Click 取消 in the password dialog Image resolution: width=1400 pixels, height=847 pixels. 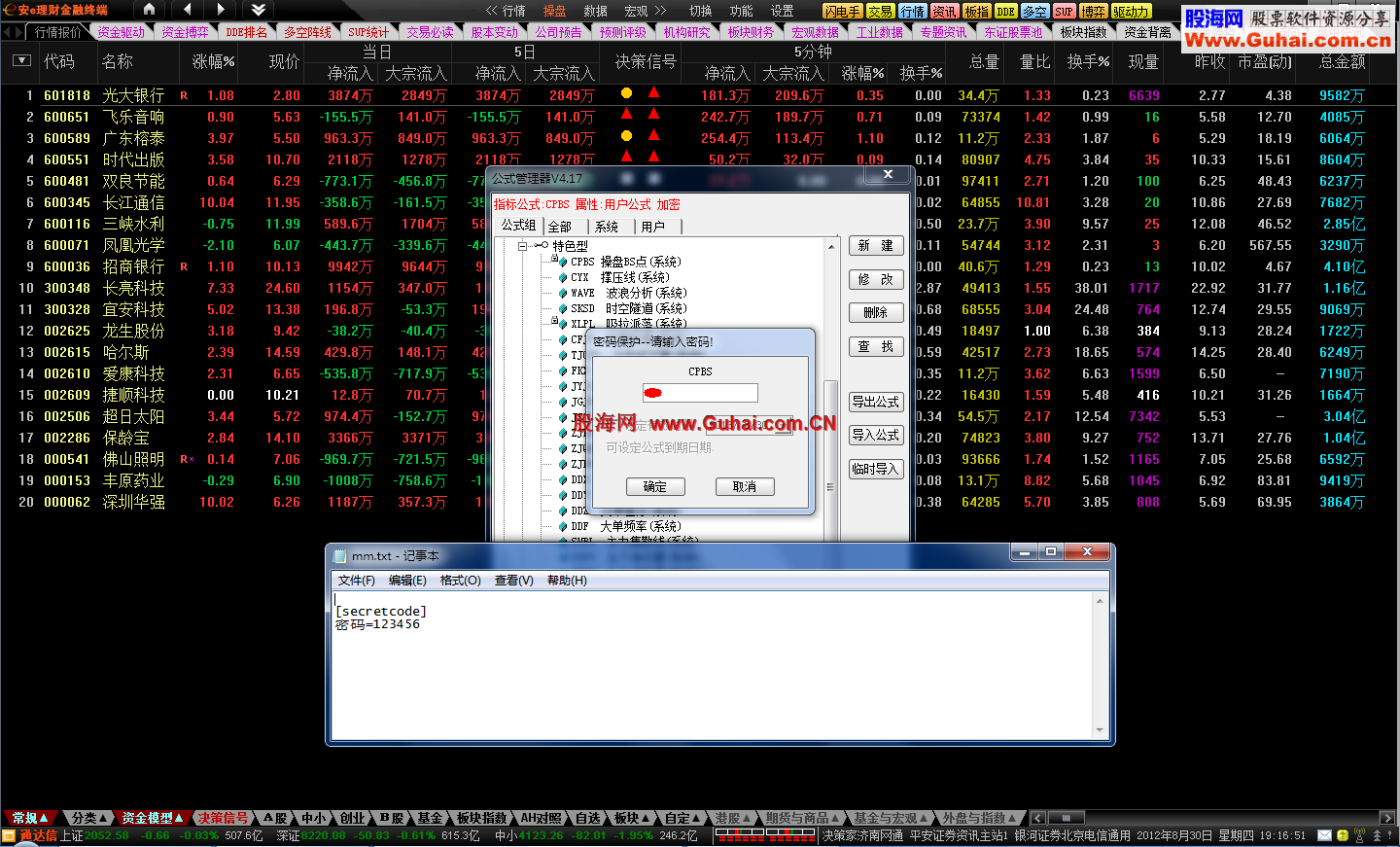(745, 486)
